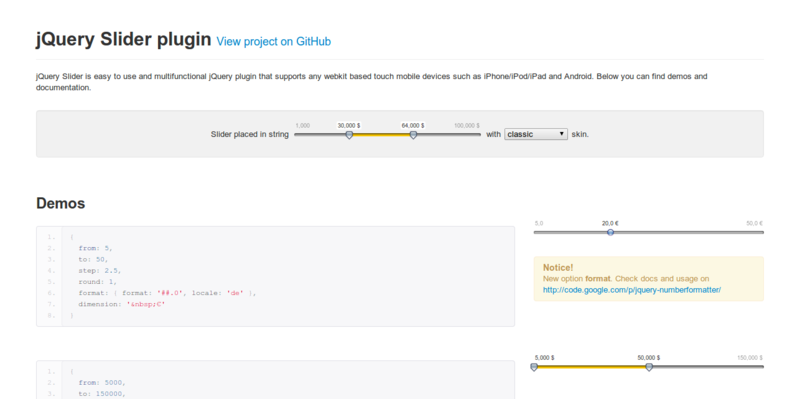Click the code line 'from: 5,'

(x=95, y=248)
